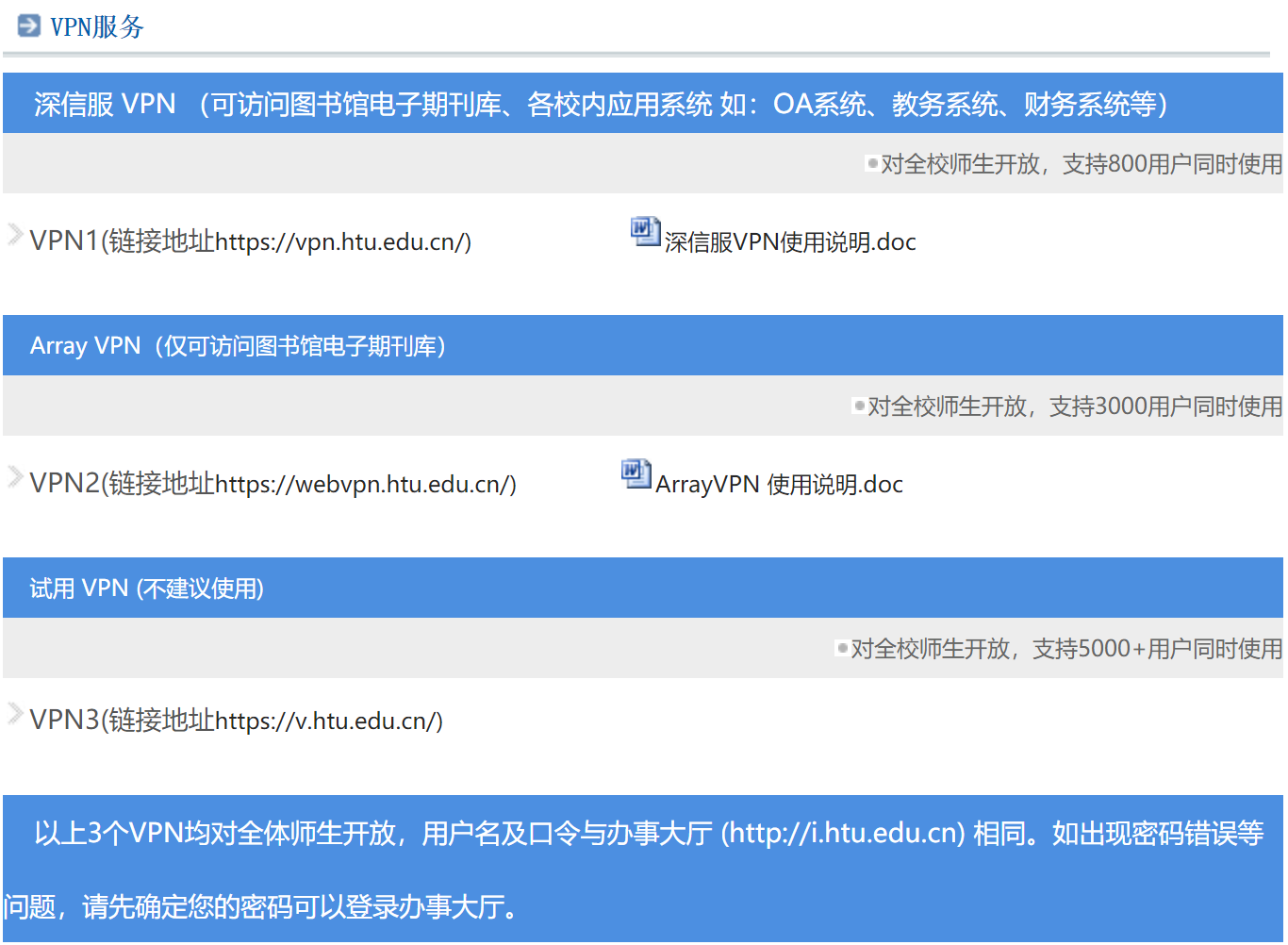Viewport: 1288px width, 945px height.
Task: Click the chevron icon before VPN2
Action: (x=15, y=476)
